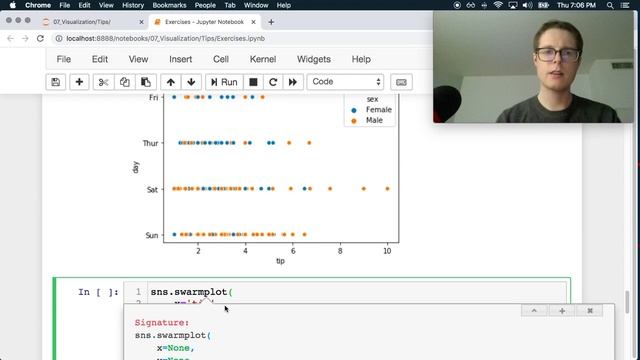The width and height of the screenshot is (640, 360).
Task: Open the Chrome app menu
Action: coord(38,5)
